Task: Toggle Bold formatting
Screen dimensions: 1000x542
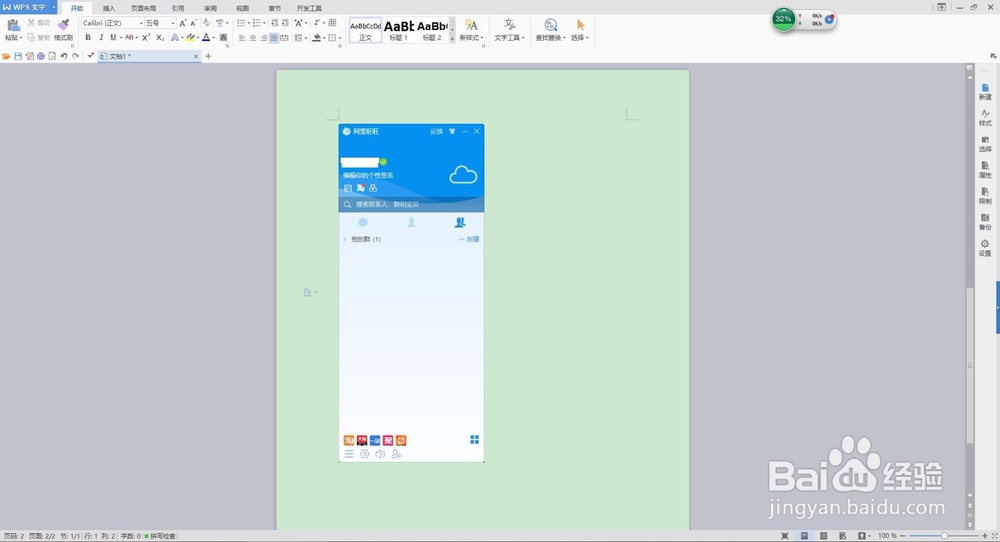Action: [88, 38]
